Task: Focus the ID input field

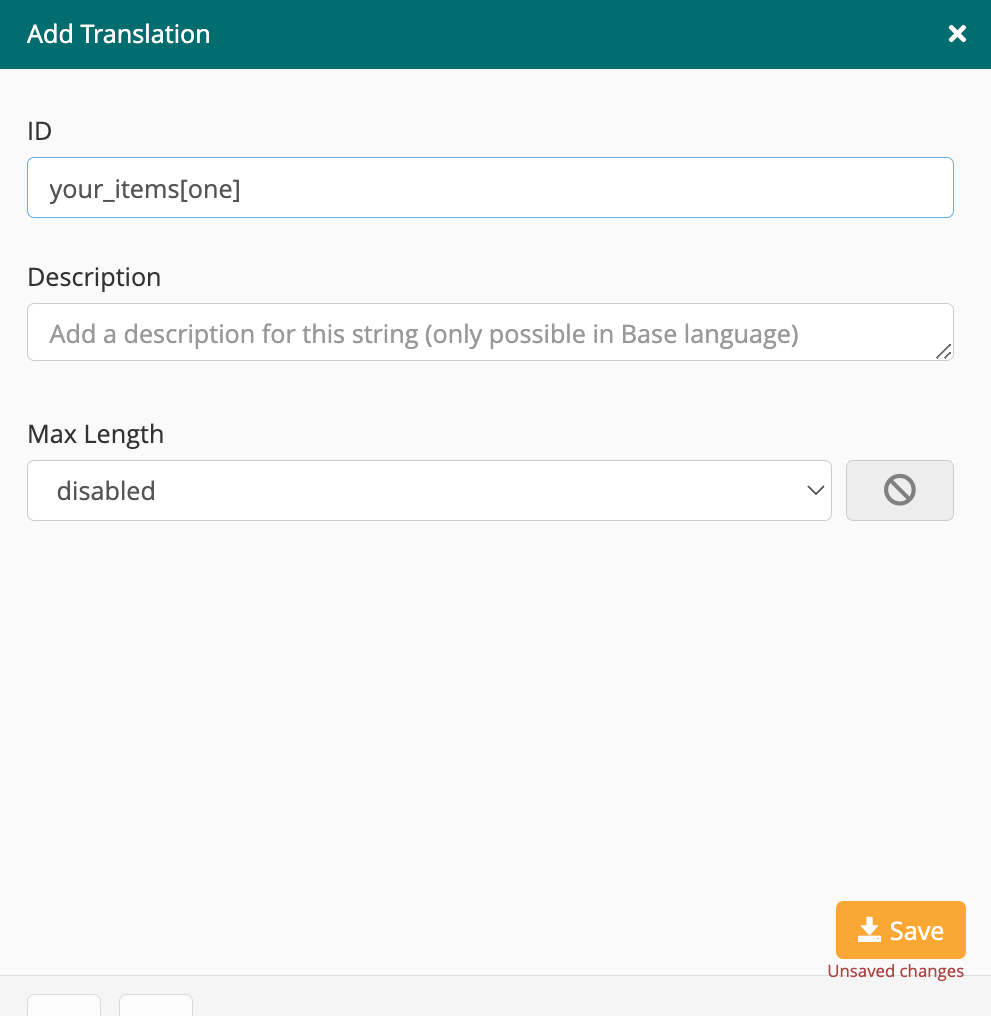Action: pyautogui.click(x=490, y=187)
